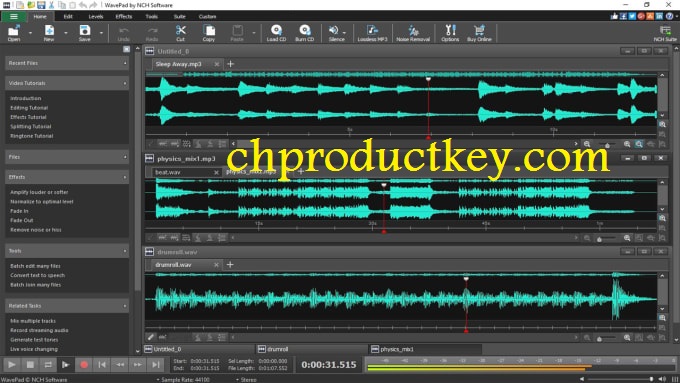Switch to the Effects ribbon tab
Viewport: 680px width, 383px height.
[x=124, y=16]
